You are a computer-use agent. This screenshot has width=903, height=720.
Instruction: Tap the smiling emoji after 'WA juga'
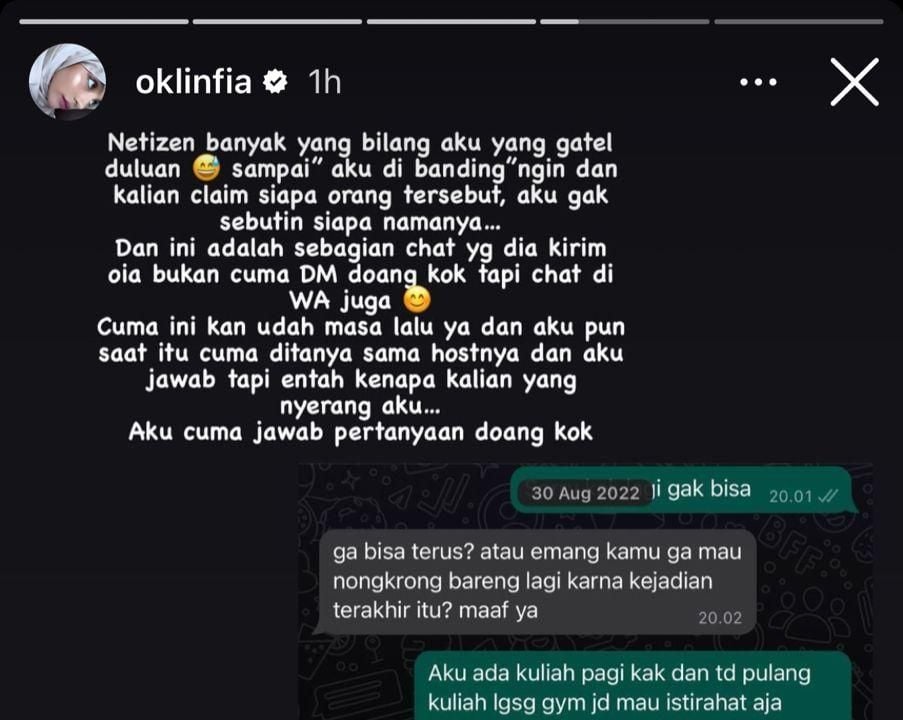(x=416, y=300)
